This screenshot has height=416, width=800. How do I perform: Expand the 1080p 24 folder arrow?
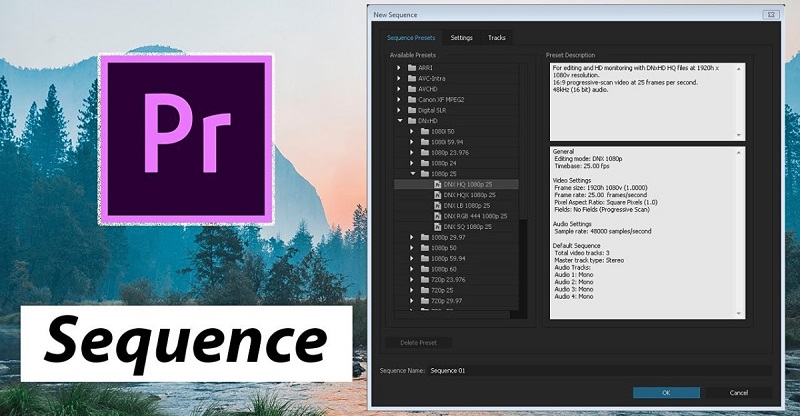coord(412,163)
